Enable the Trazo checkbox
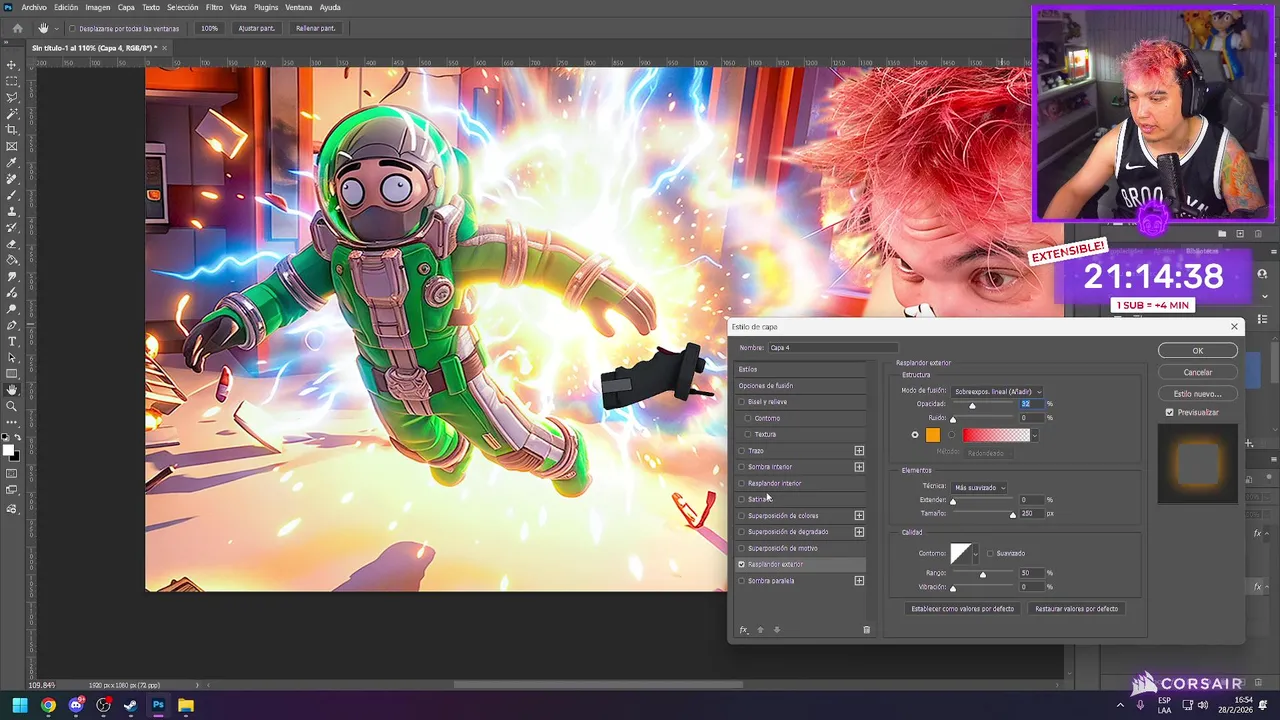Screen dimensions: 1280x720 pos(741,451)
